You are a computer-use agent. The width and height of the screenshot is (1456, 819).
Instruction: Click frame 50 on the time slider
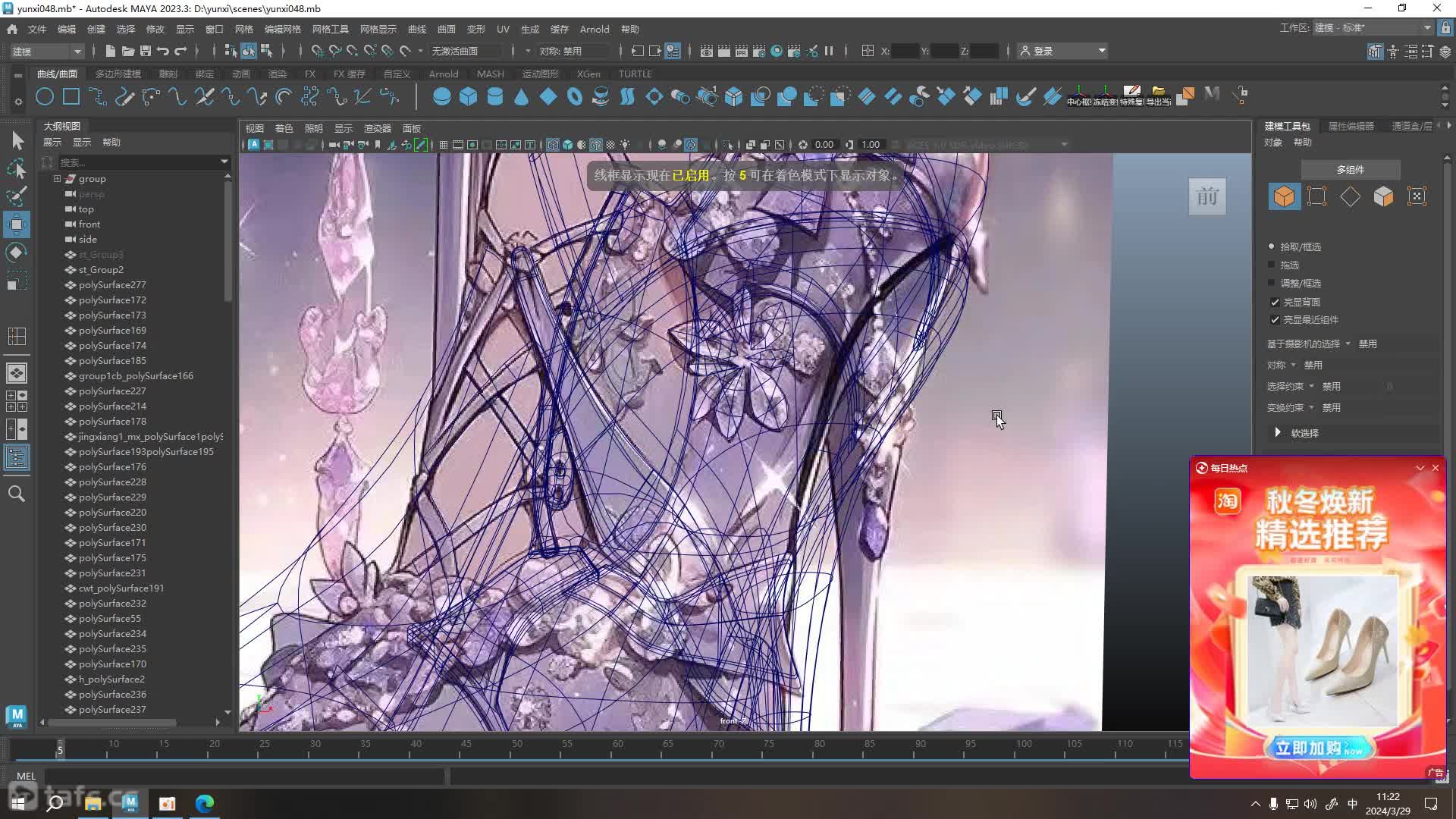[516, 749]
